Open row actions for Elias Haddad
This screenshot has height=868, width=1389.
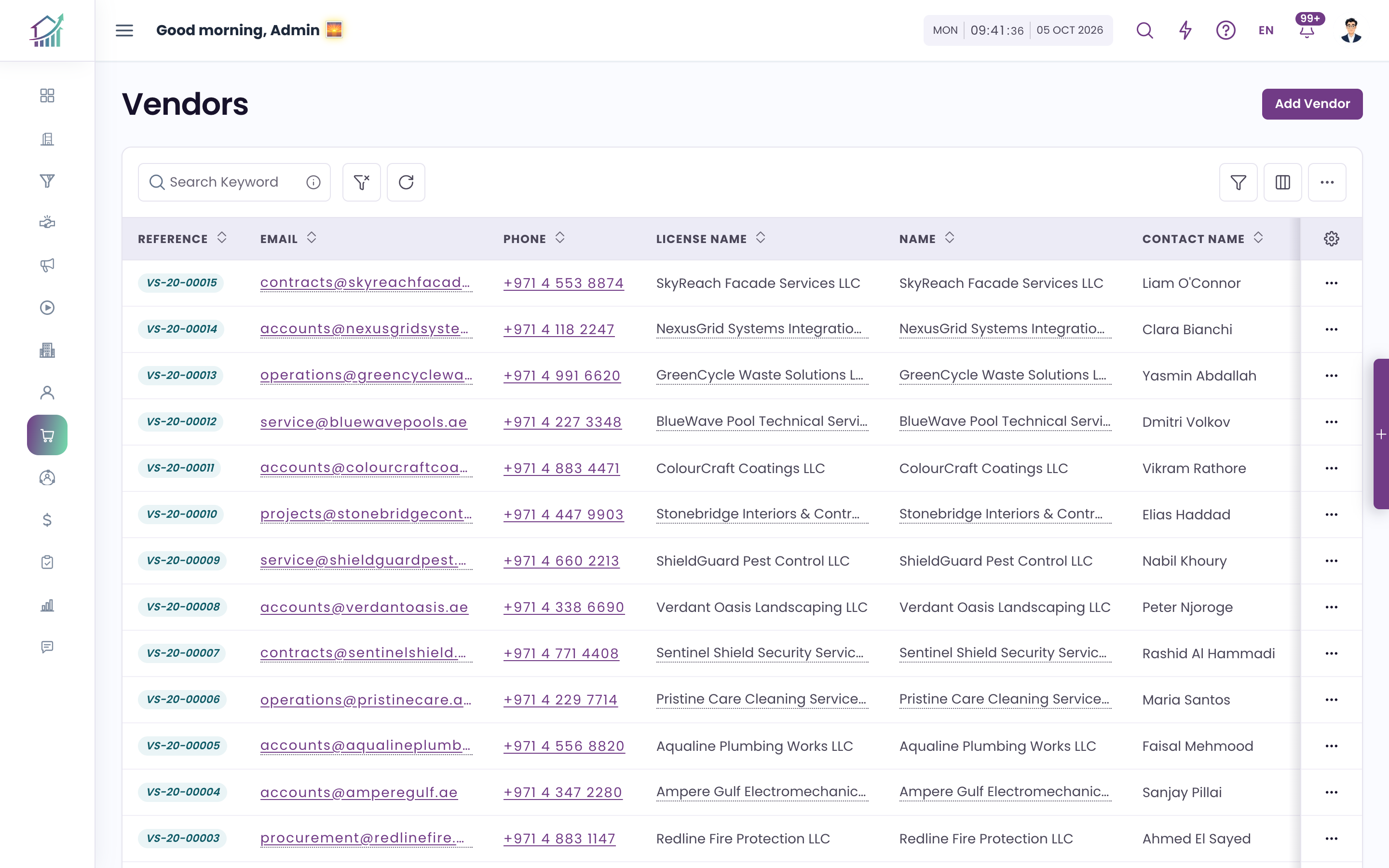click(x=1332, y=515)
